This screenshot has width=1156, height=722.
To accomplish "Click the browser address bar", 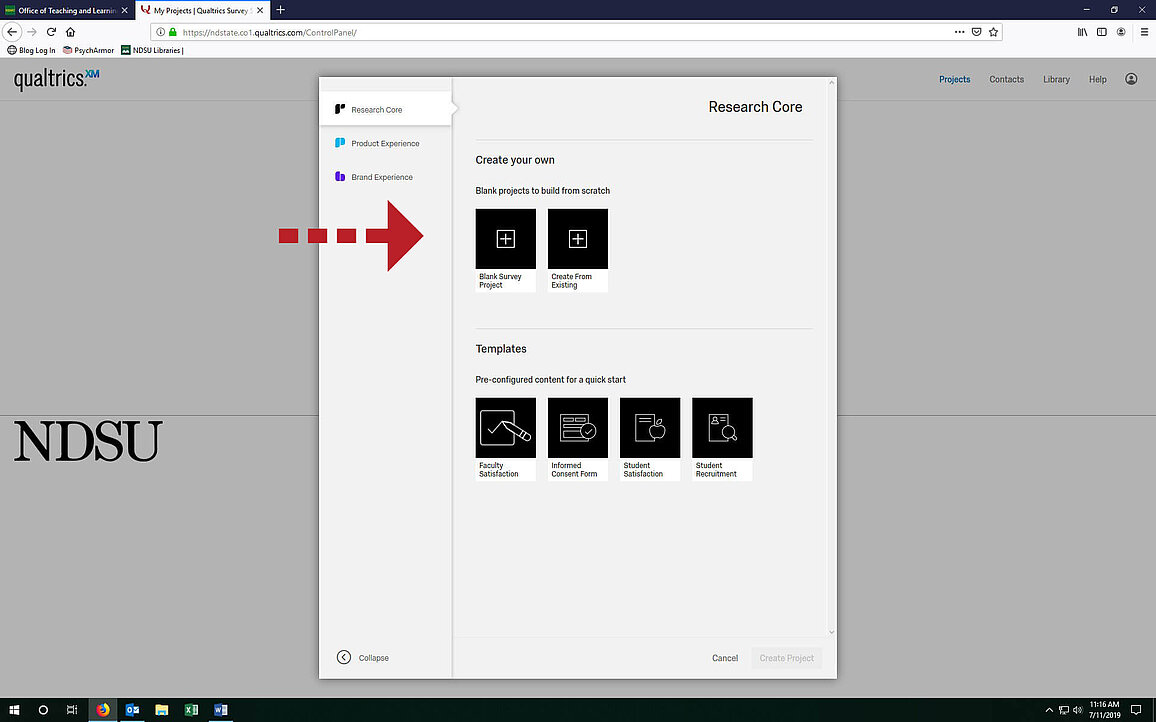I will [560, 32].
